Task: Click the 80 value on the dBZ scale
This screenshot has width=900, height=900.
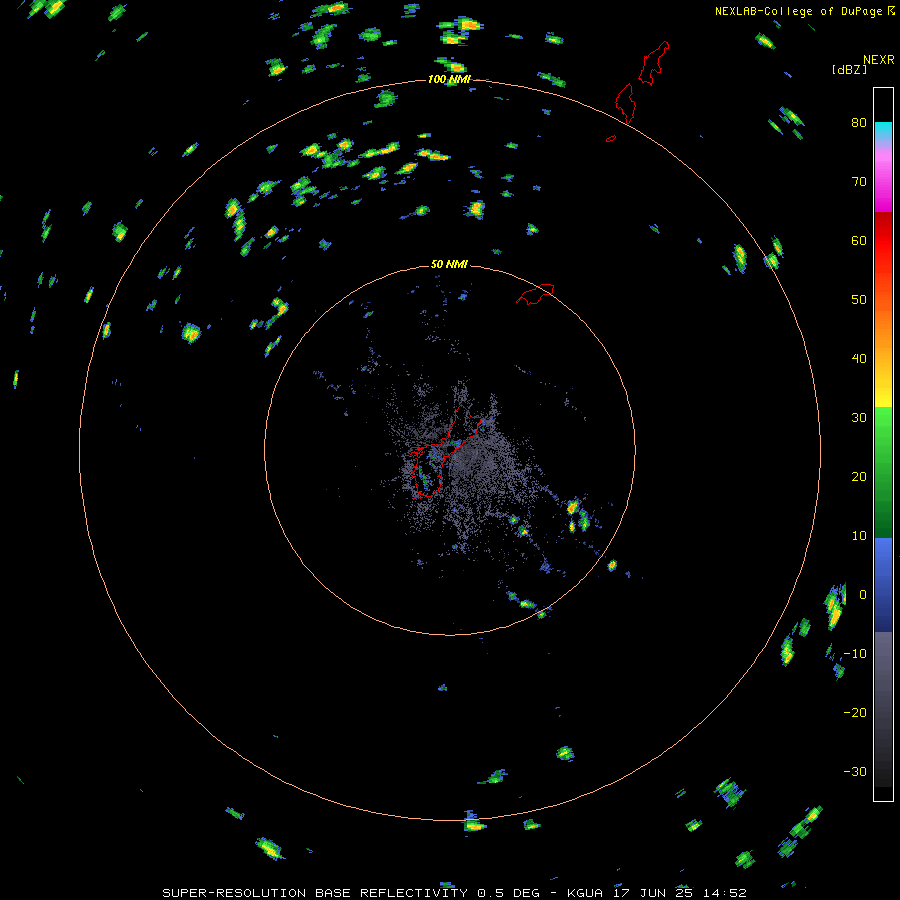Action: pos(859,122)
